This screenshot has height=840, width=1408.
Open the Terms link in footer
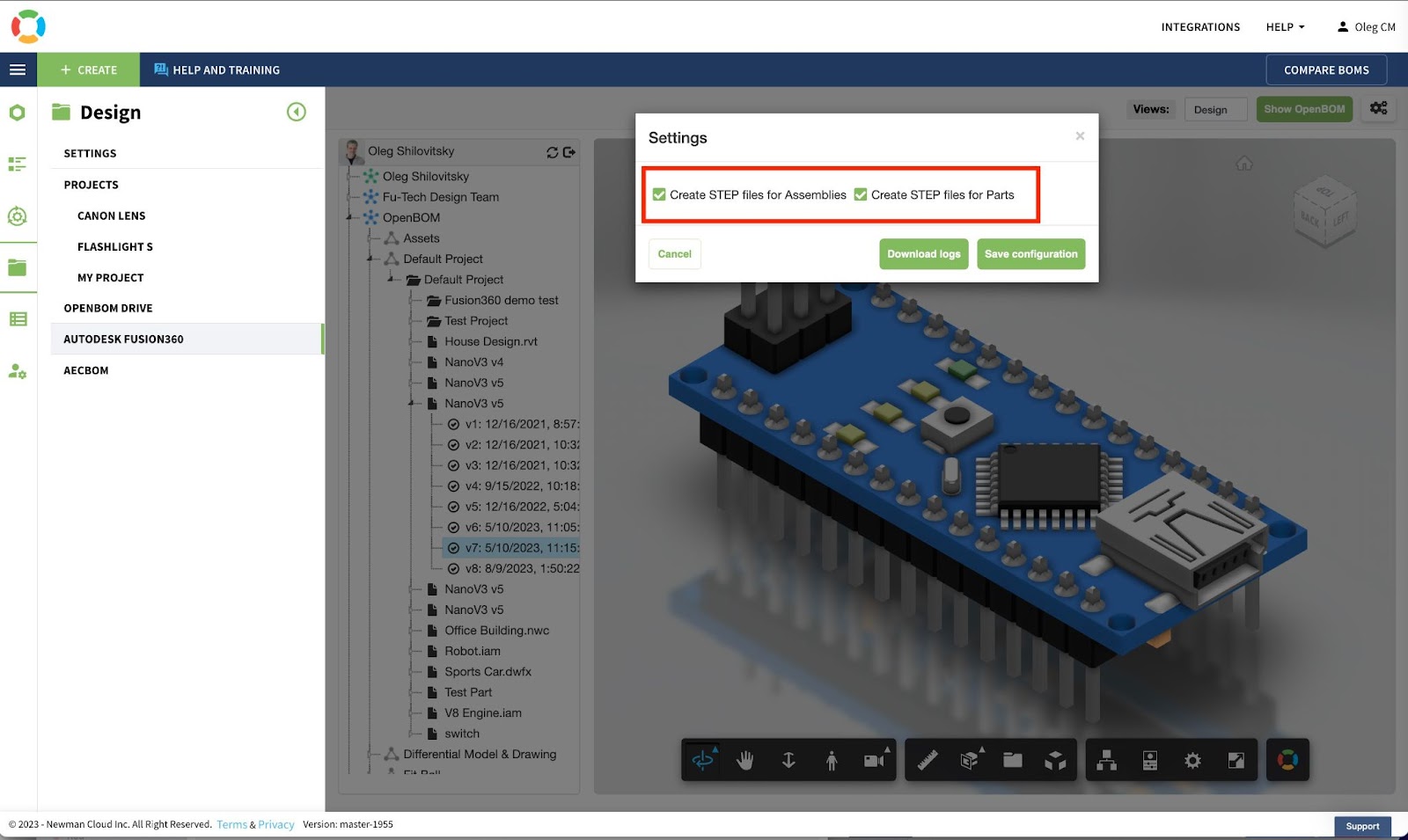(x=231, y=824)
